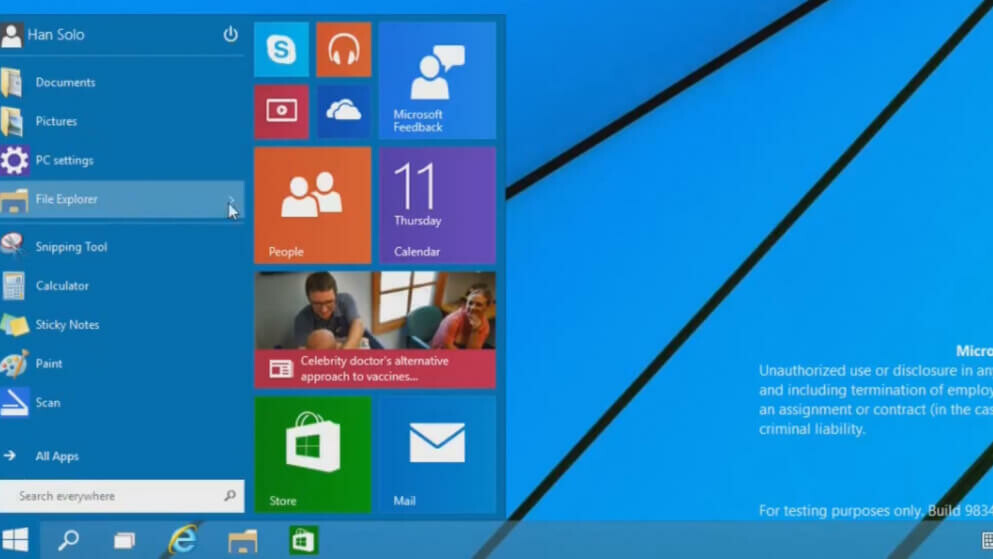This screenshot has width=993, height=559.
Task: Open the Store tile in Start menu
Action: click(x=312, y=455)
